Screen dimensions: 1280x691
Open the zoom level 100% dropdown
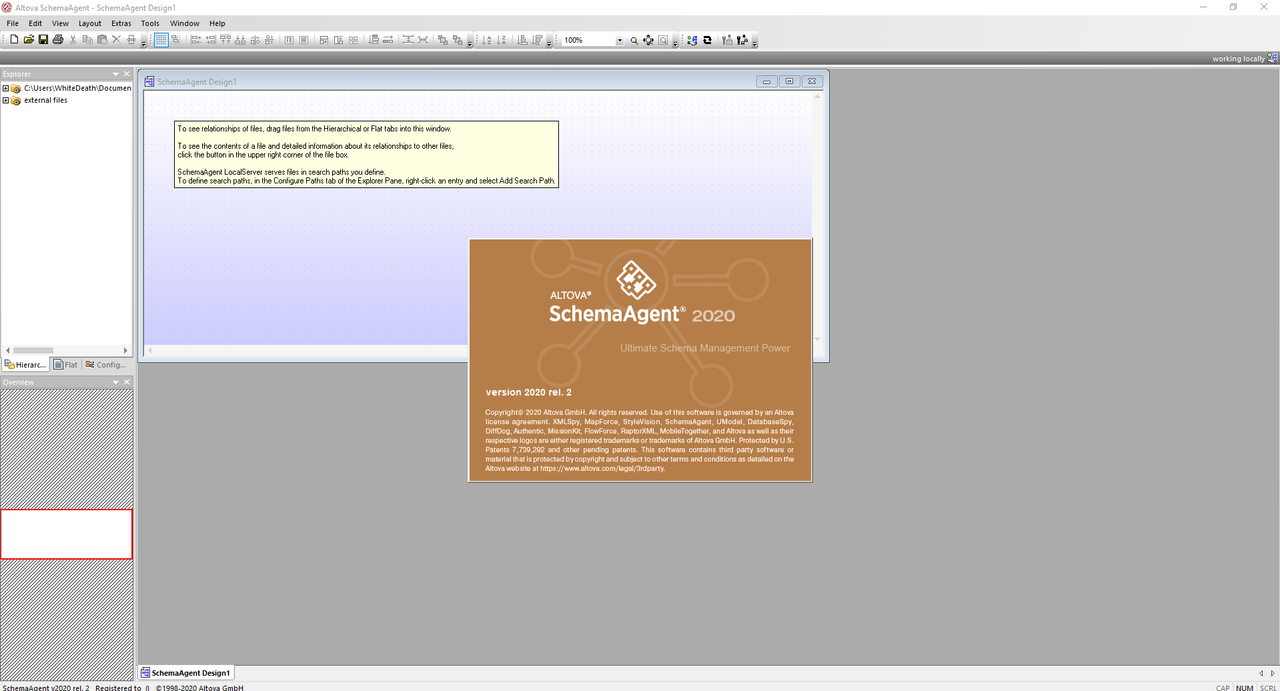pyautogui.click(x=620, y=41)
